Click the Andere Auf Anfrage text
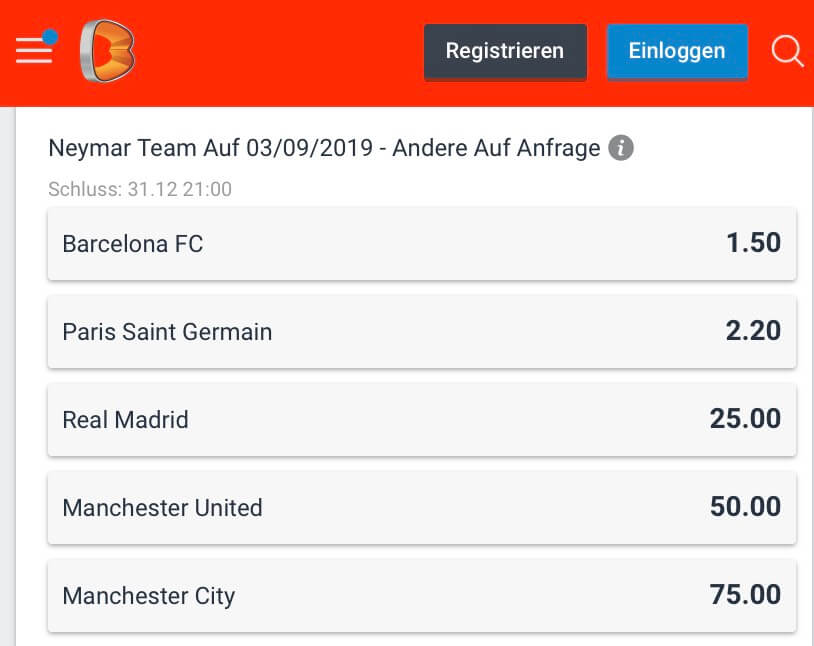The width and height of the screenshot is (814, 646). pyautogui.click(x=496, y=148)
